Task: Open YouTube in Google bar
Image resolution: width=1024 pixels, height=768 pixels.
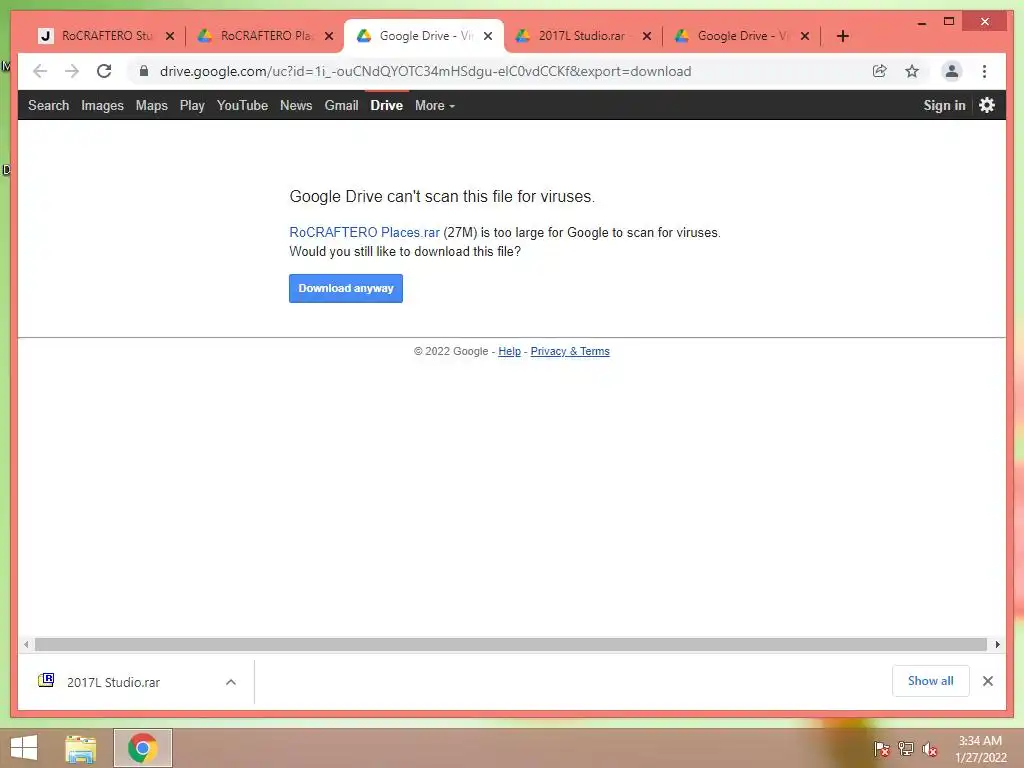Action: tap(242, 105)
